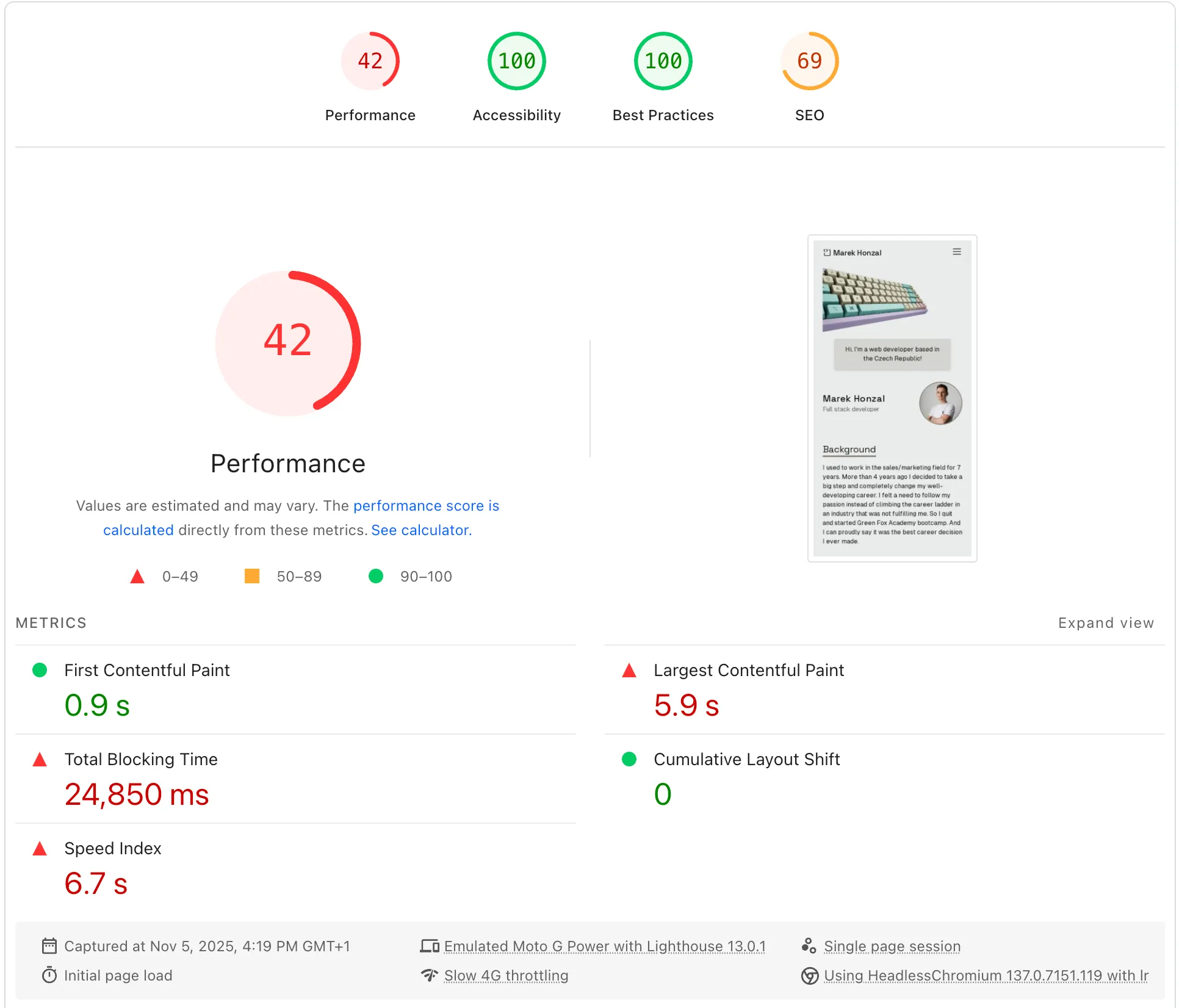Click the stopwatch initial page load icon

[49, 975]
